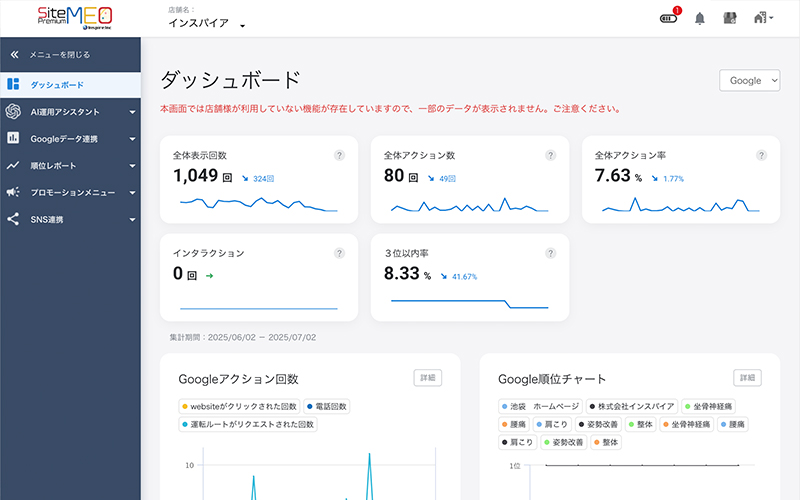Open the store settings shop icon
This screenshot has height=500, width=800.
[730, 18]
